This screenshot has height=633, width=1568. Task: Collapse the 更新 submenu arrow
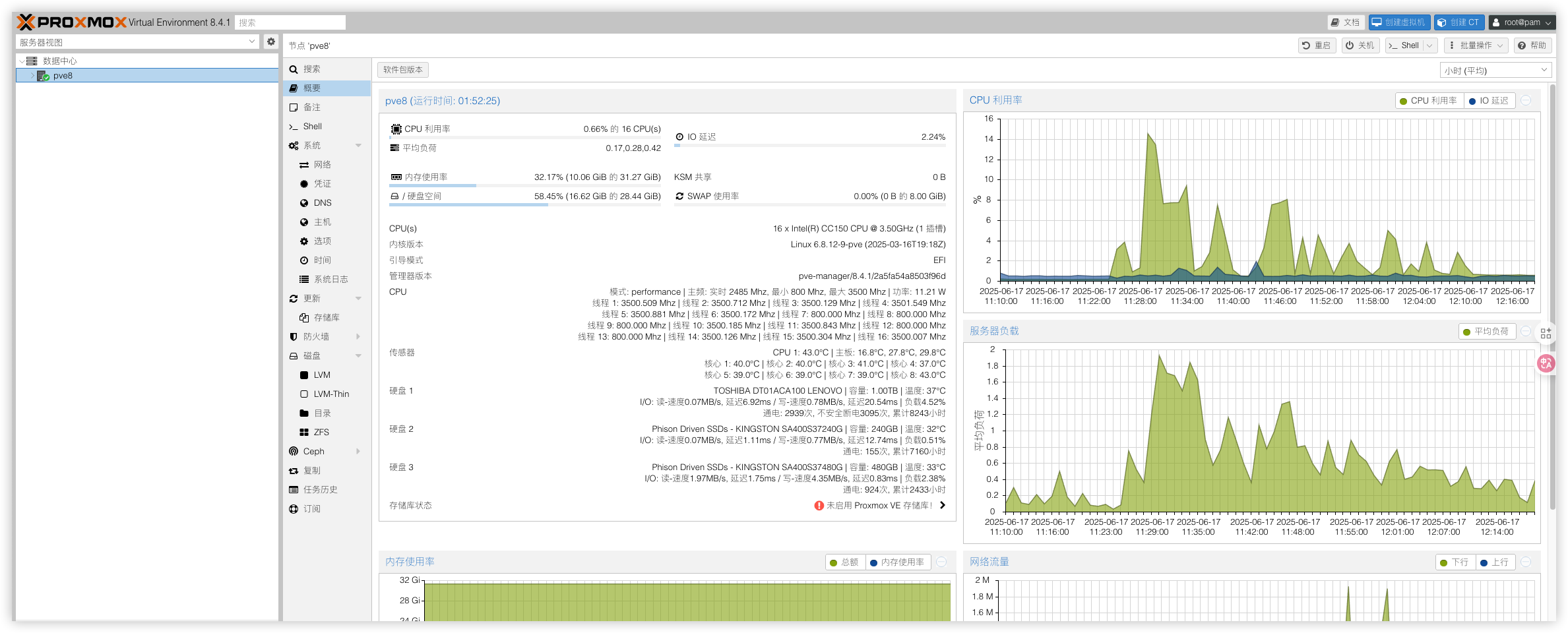pyautogui.click(x=358, y=299)
